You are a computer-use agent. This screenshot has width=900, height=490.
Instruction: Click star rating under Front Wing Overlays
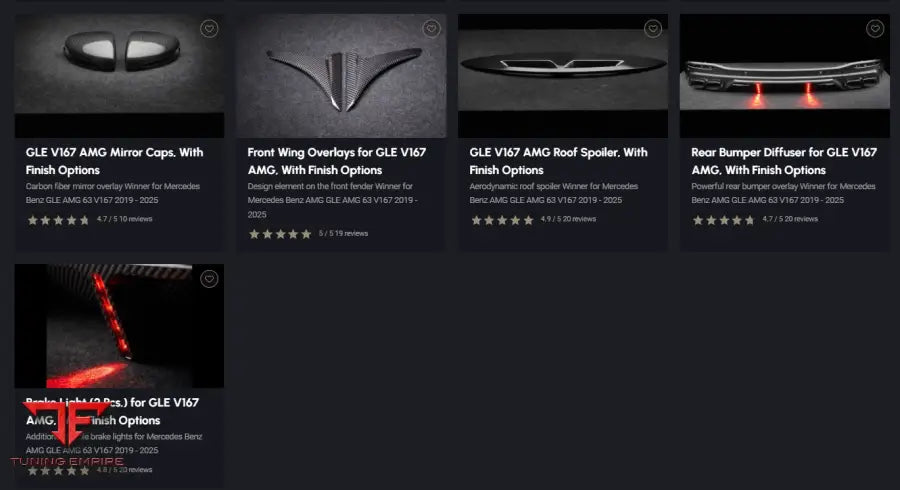tap(280, 234)
